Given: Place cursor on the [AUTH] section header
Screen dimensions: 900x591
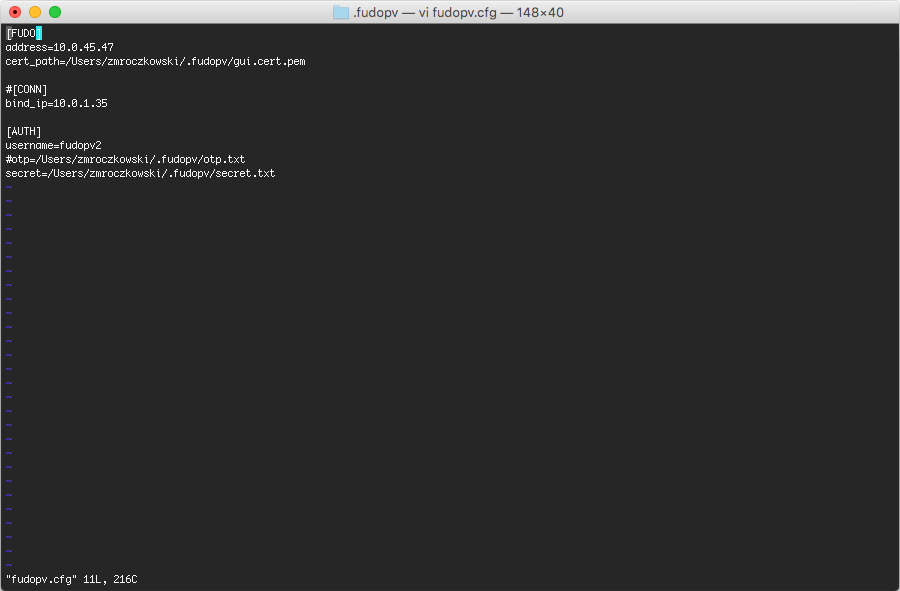Looking at the screenshot, I should point(23,131).
